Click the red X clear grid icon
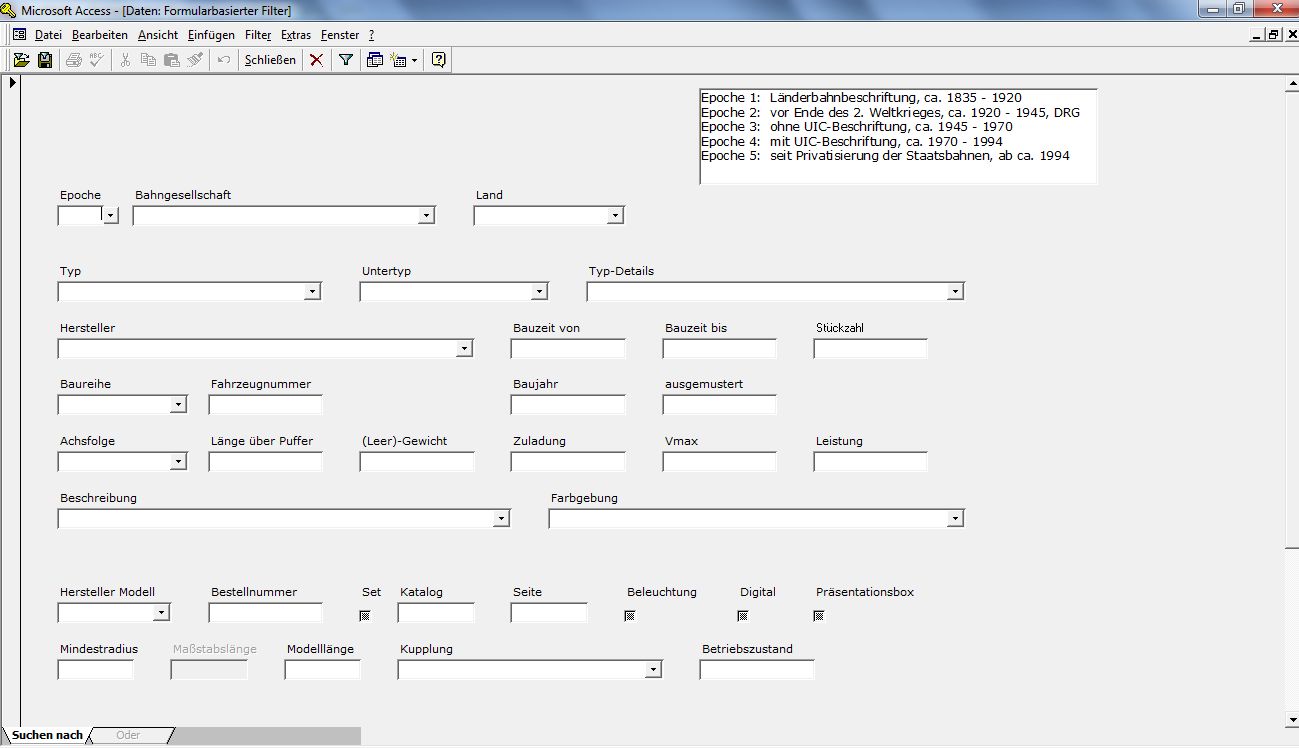 click(316, 60)
